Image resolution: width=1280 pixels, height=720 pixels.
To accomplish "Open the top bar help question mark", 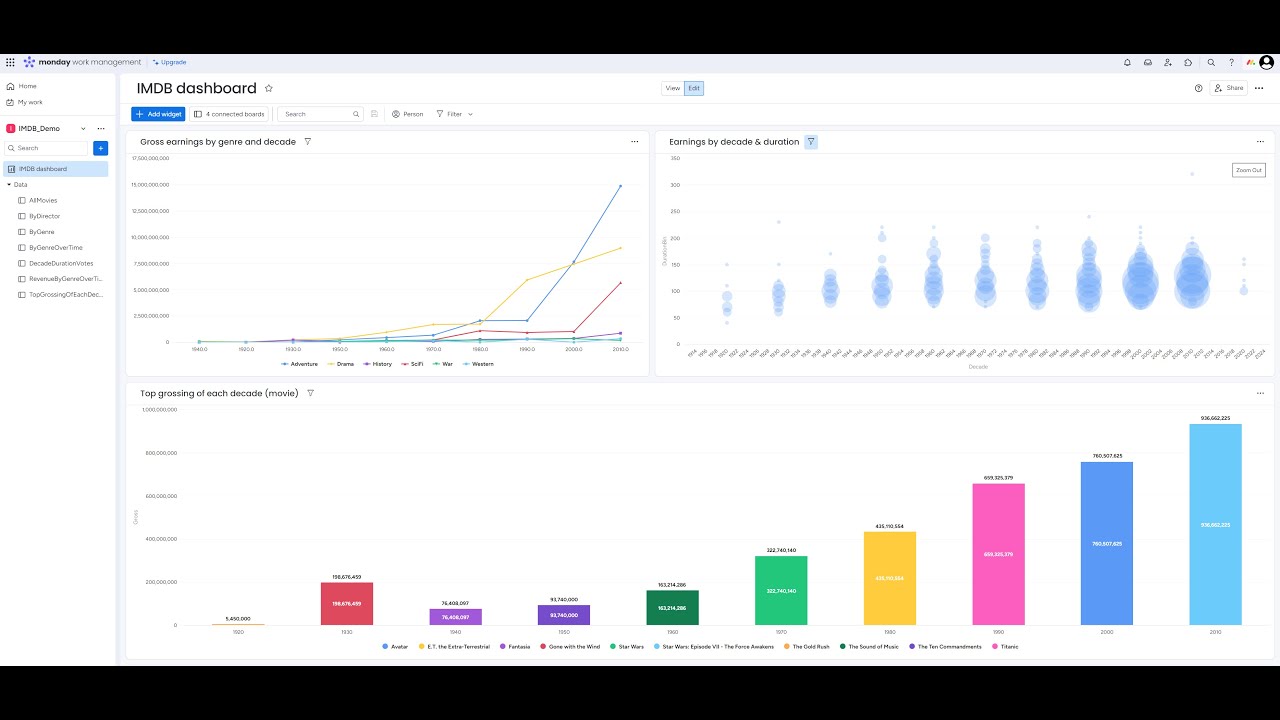I will [1231, 62].
